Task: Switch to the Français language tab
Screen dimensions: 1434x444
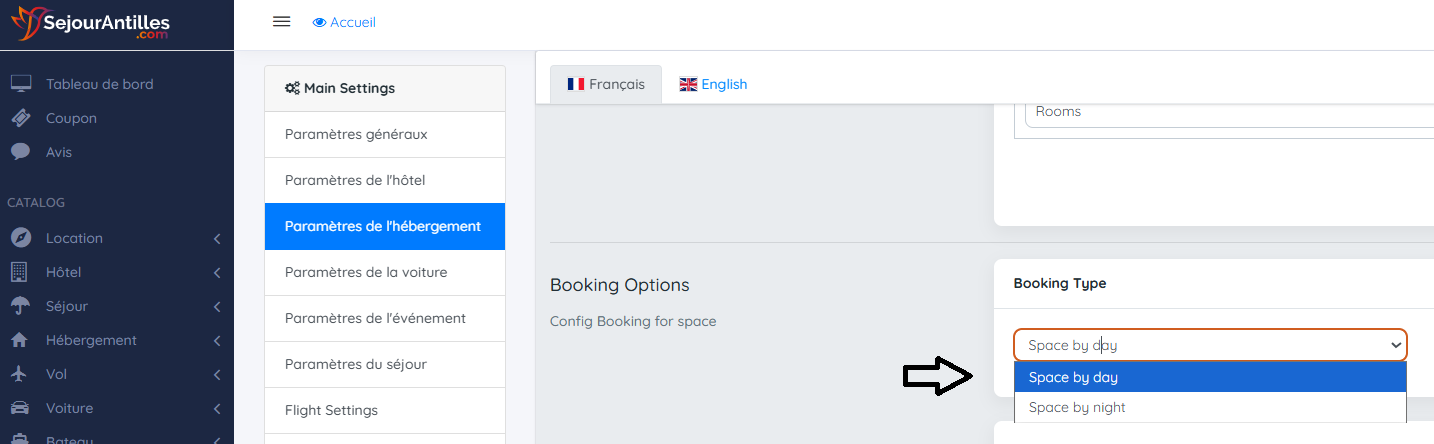Action: pyautogui.click(x=606, y=84)
